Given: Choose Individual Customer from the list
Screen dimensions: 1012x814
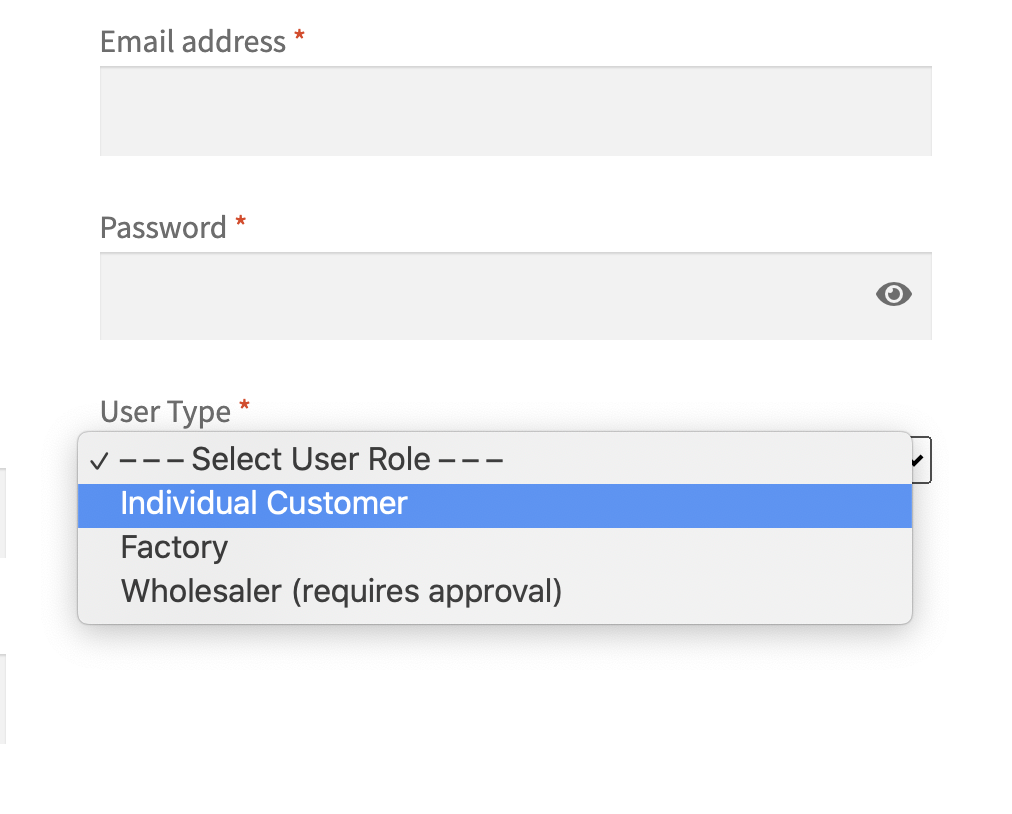Looking at the screenshot, I should coord(494,504).
